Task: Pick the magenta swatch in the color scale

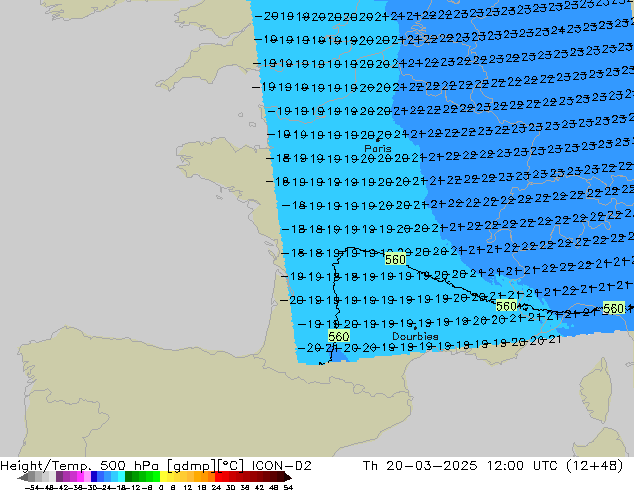Action: point(80,476)
